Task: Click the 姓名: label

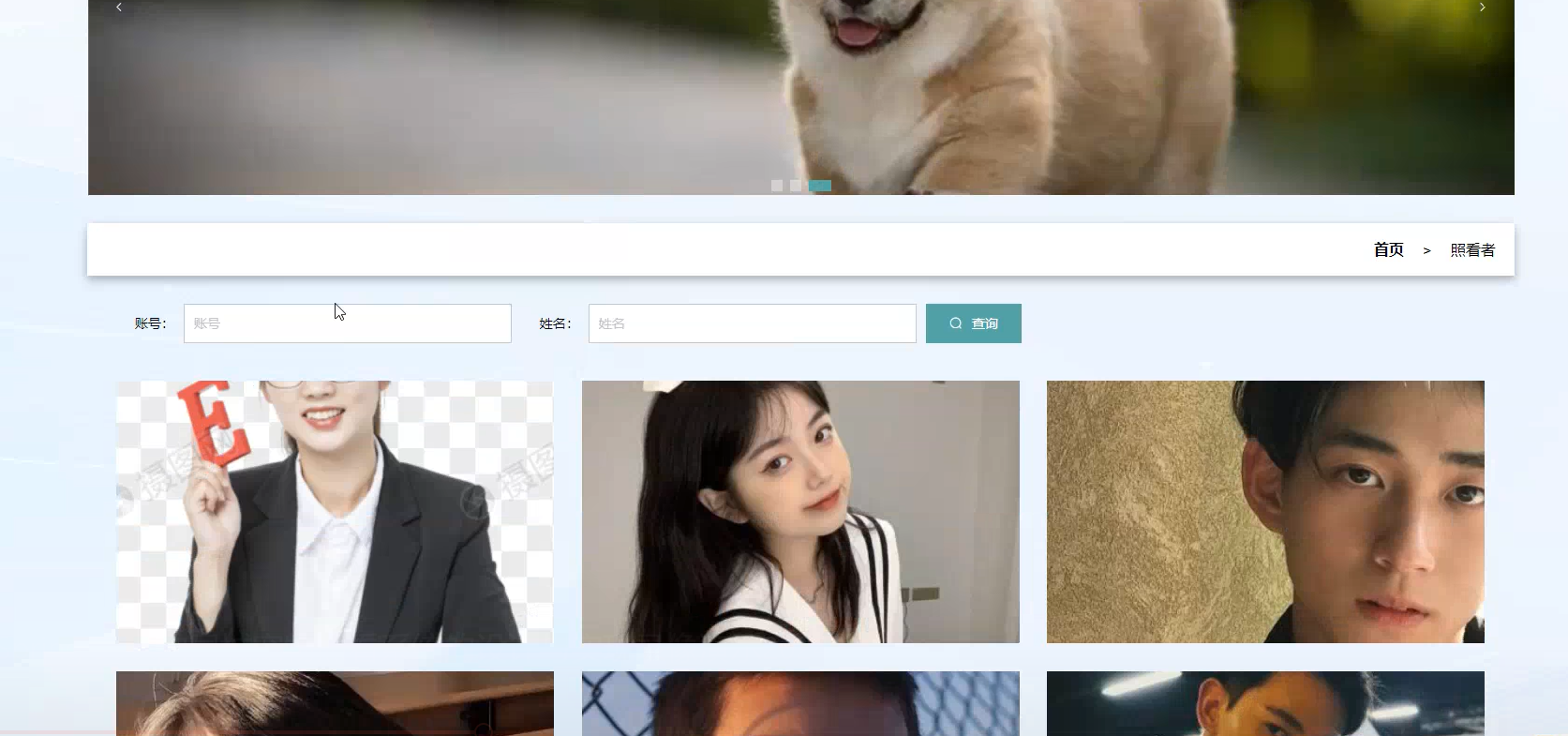Action: (x=556, y=323)
